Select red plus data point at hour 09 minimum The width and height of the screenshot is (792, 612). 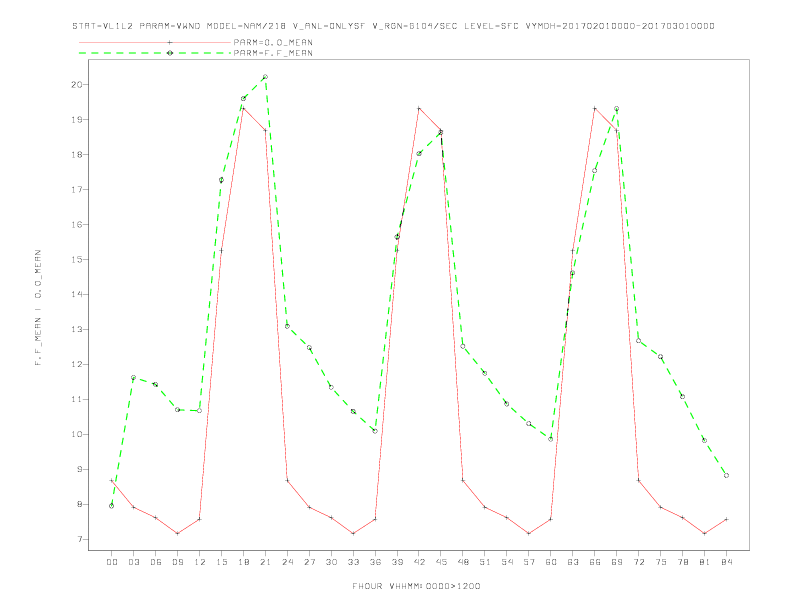coord(177,533)
